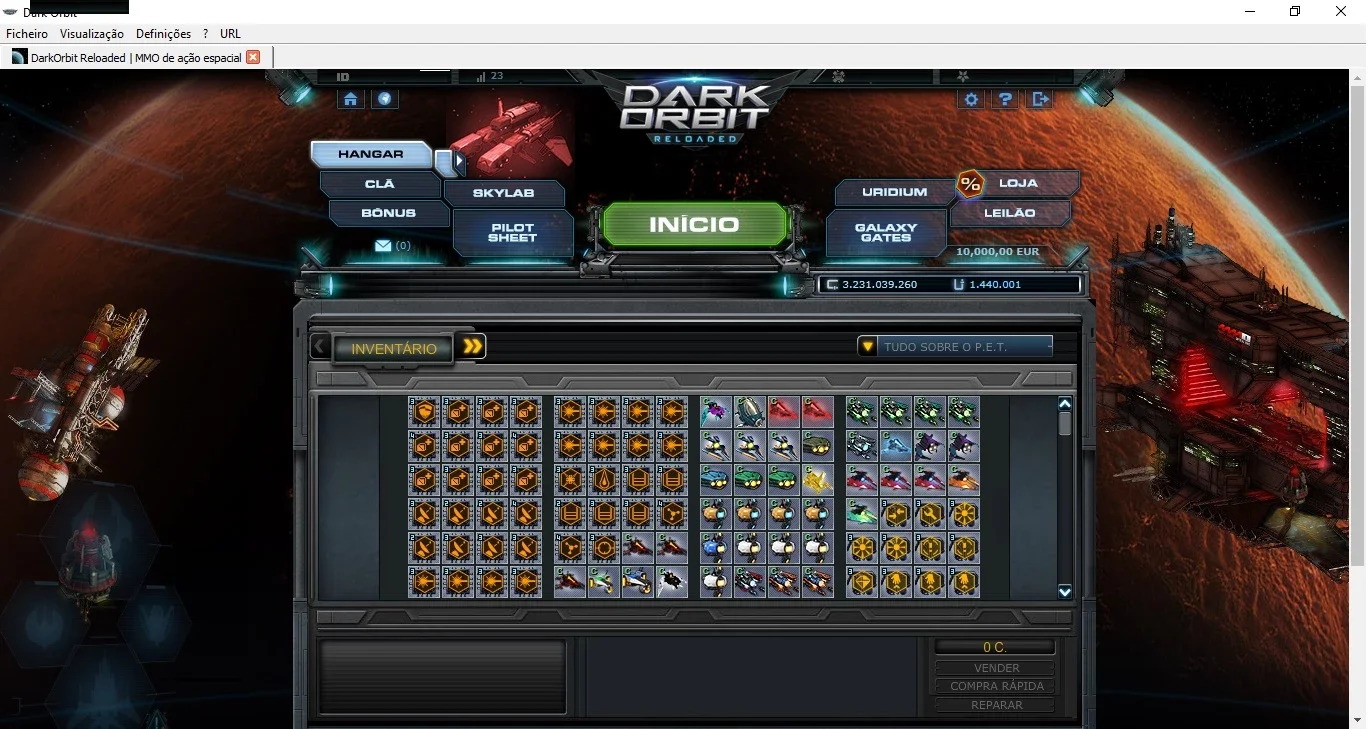Viewport: 1368px width, 729px height.
Task: Switch to the Inventário tab
Action: pos(394,348)
